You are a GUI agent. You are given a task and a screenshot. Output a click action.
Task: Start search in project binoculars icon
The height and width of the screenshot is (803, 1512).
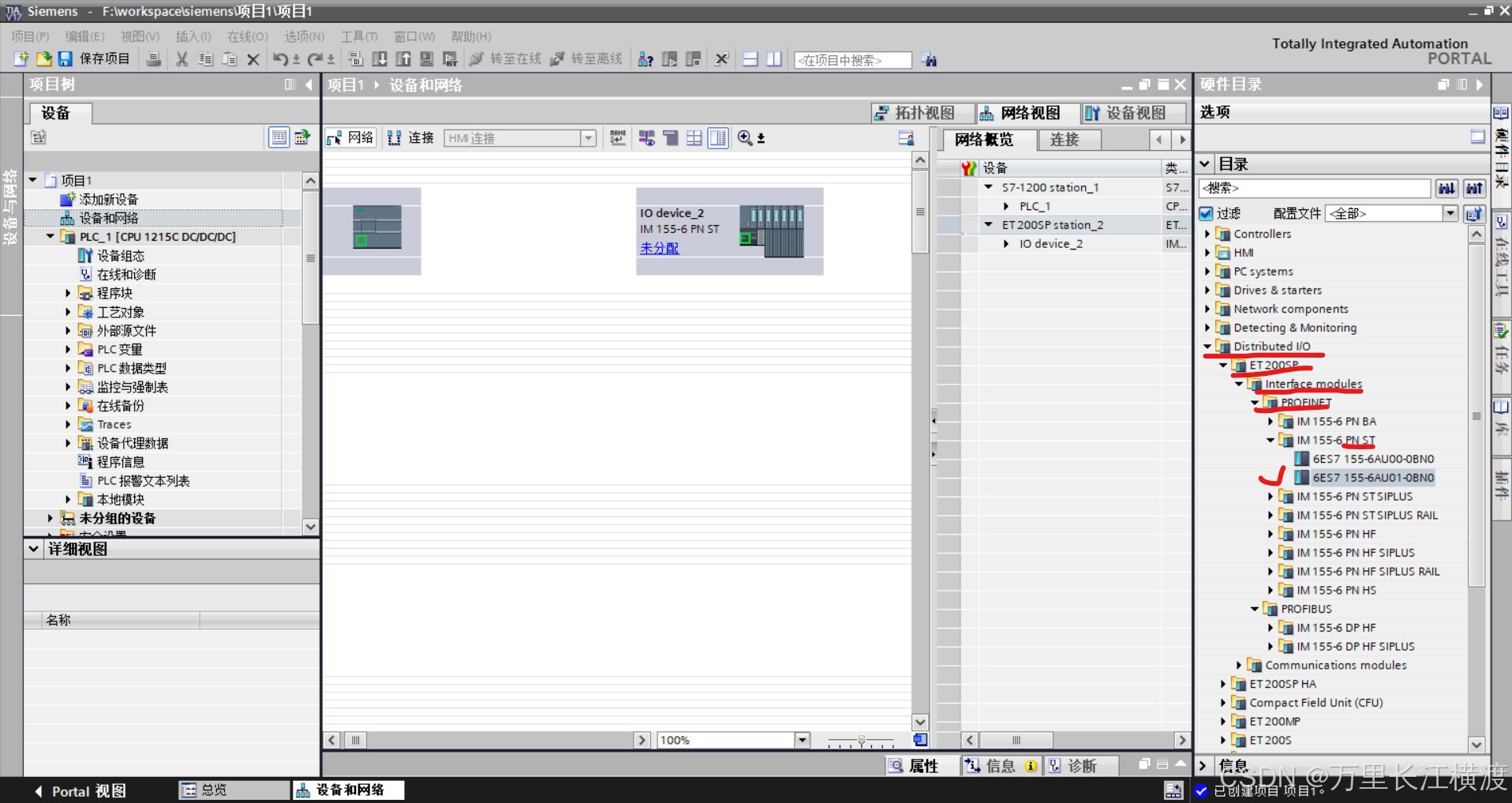click(x=930, y=60)
